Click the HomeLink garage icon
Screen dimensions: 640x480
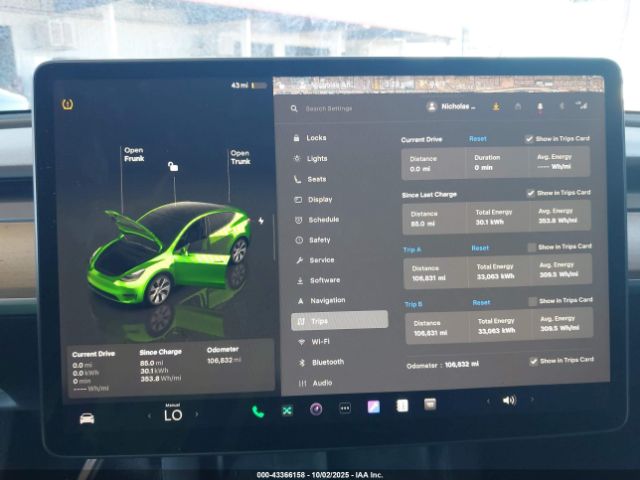coord(518,106)
